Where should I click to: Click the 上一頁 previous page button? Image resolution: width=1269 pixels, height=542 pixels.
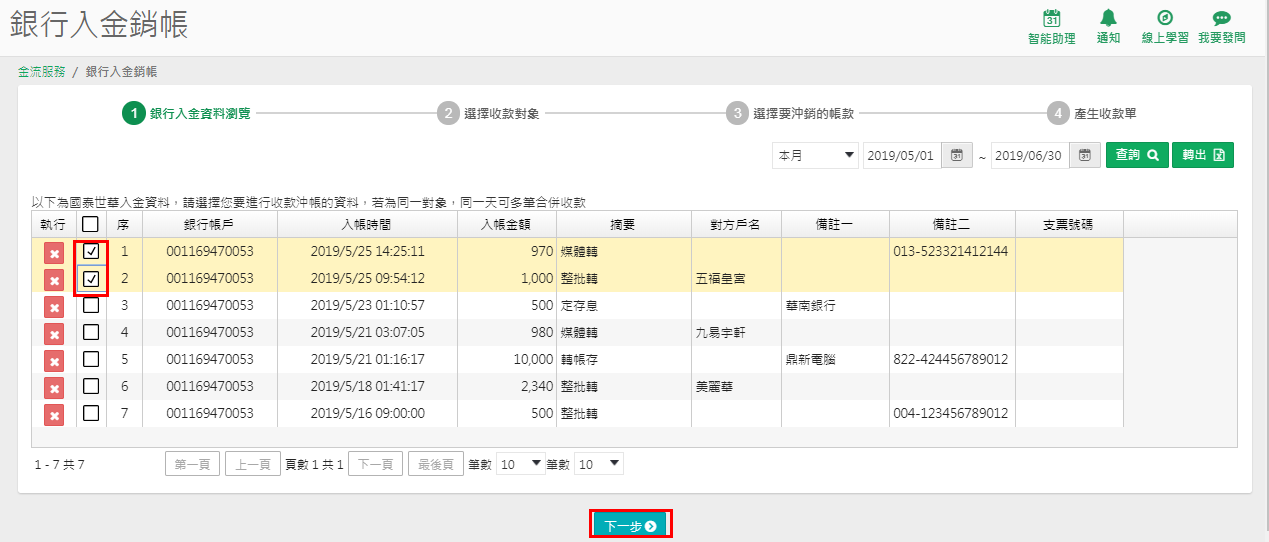coord(252,464)
